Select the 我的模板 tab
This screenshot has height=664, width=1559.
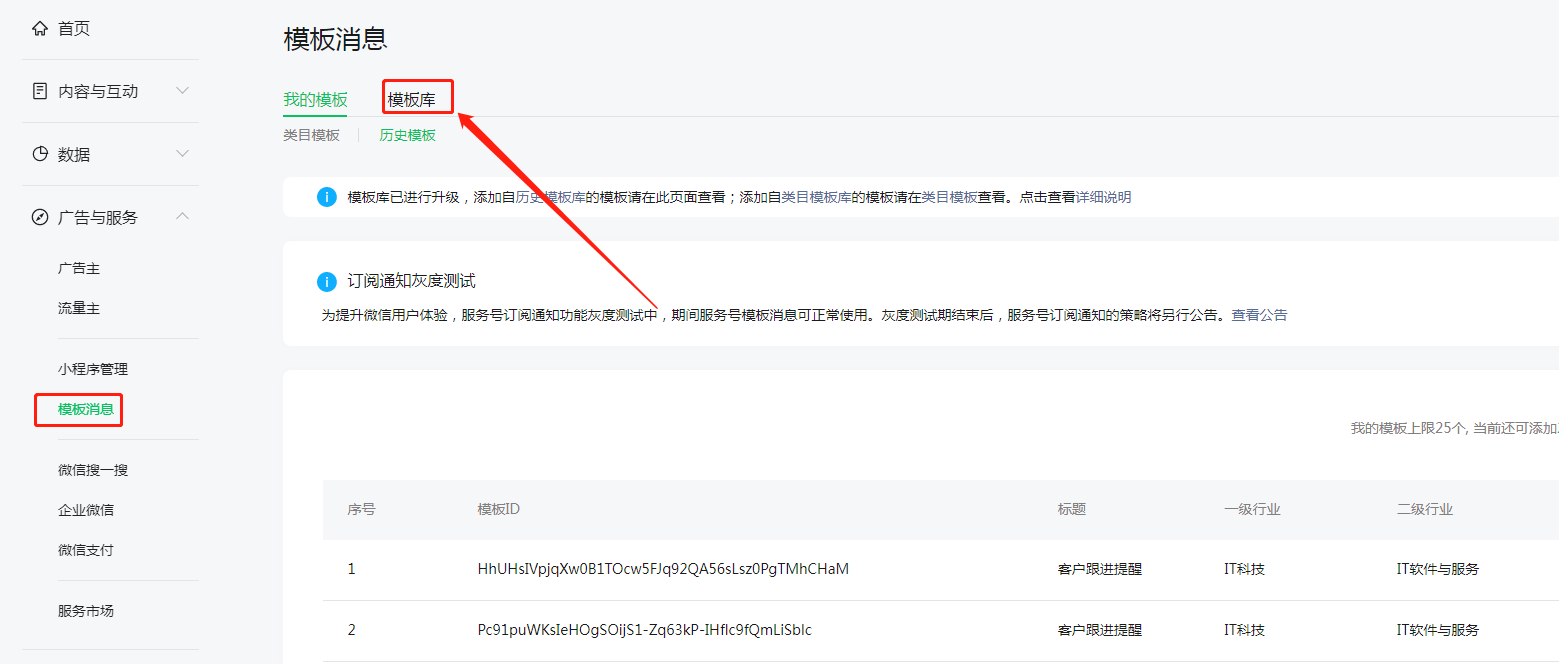coord(315,99)
